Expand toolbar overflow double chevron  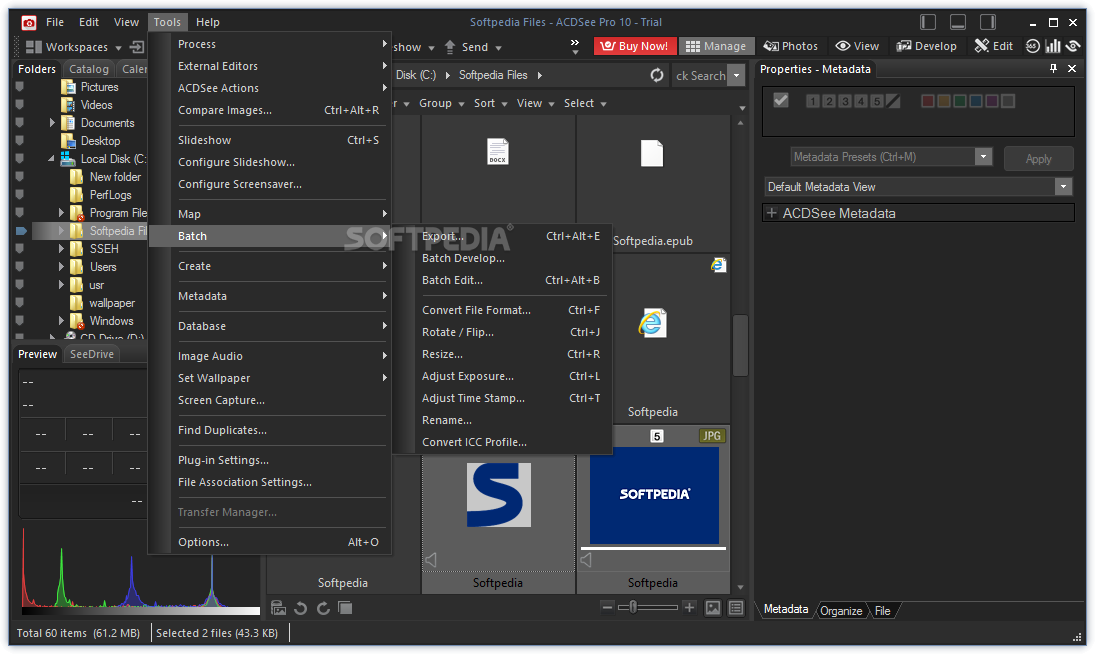[575, 46]
